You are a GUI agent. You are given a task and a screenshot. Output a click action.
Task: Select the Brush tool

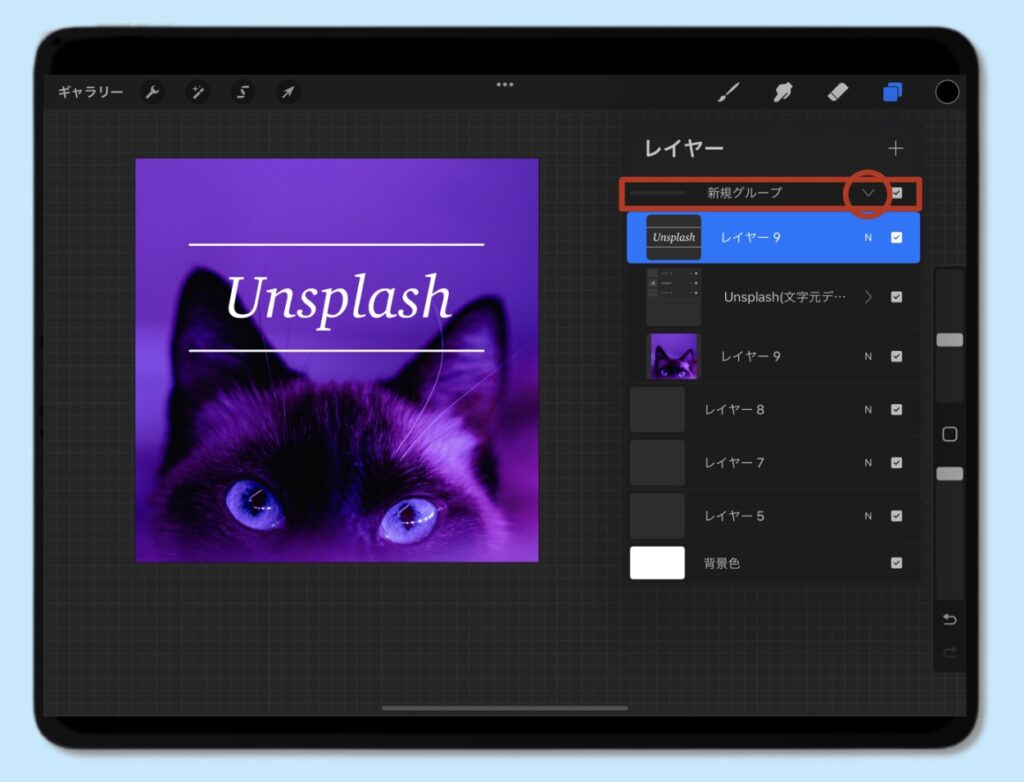[x=728, y=92]
